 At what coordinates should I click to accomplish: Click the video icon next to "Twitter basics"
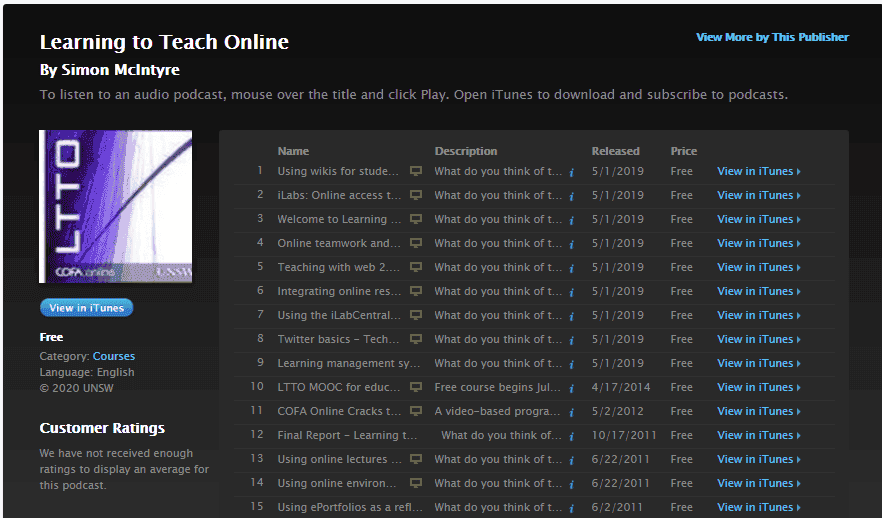[416, 340]
